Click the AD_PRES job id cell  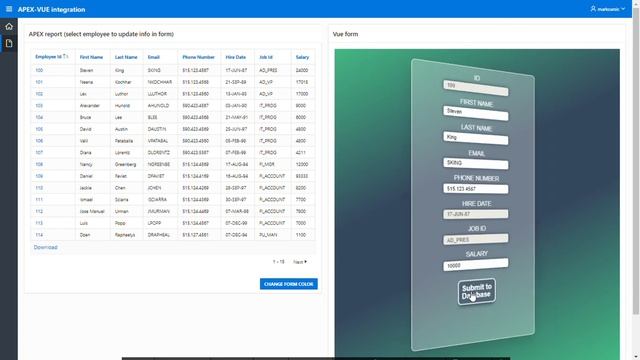tap(268, 70)
